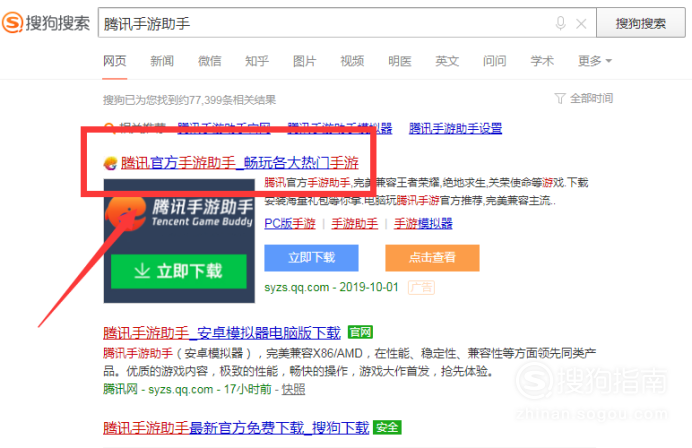The width and height of the screenshot is (692, 448).
Task: Click the blue 立即下载 button
Action: click(x=311, y=258)
